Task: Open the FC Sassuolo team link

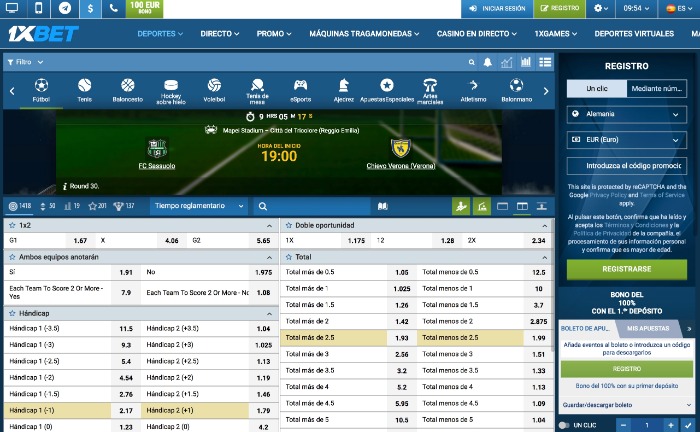Action: [x=157, y=166]
